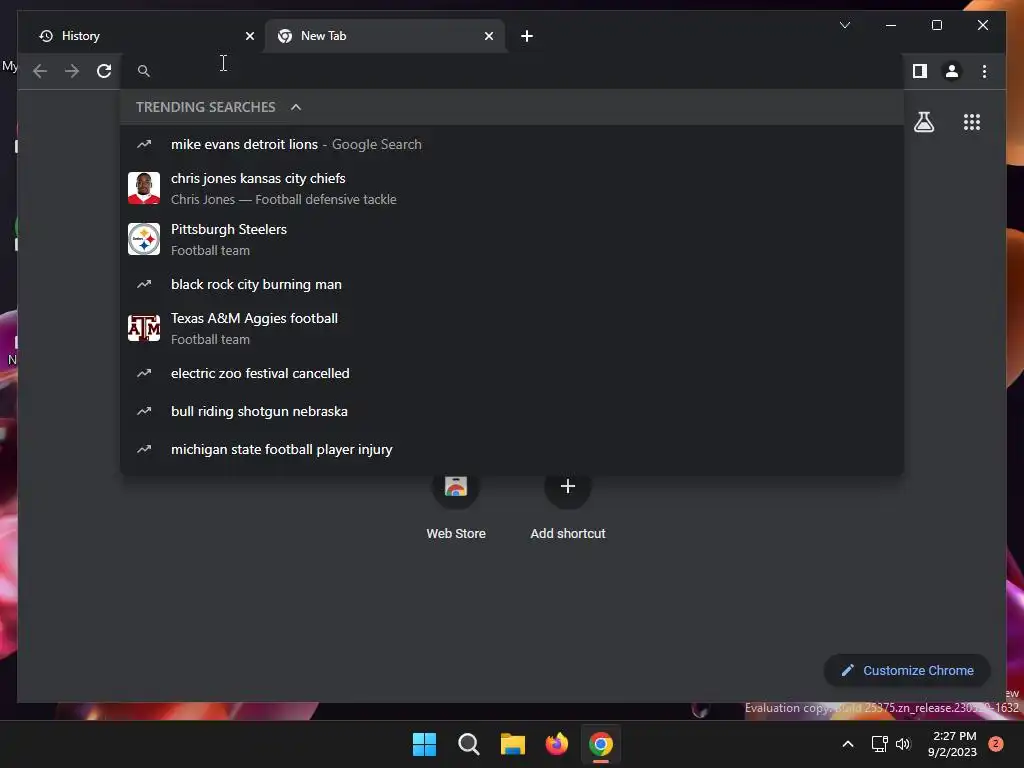Select black rock city burning man suggestion

point(512,284)
